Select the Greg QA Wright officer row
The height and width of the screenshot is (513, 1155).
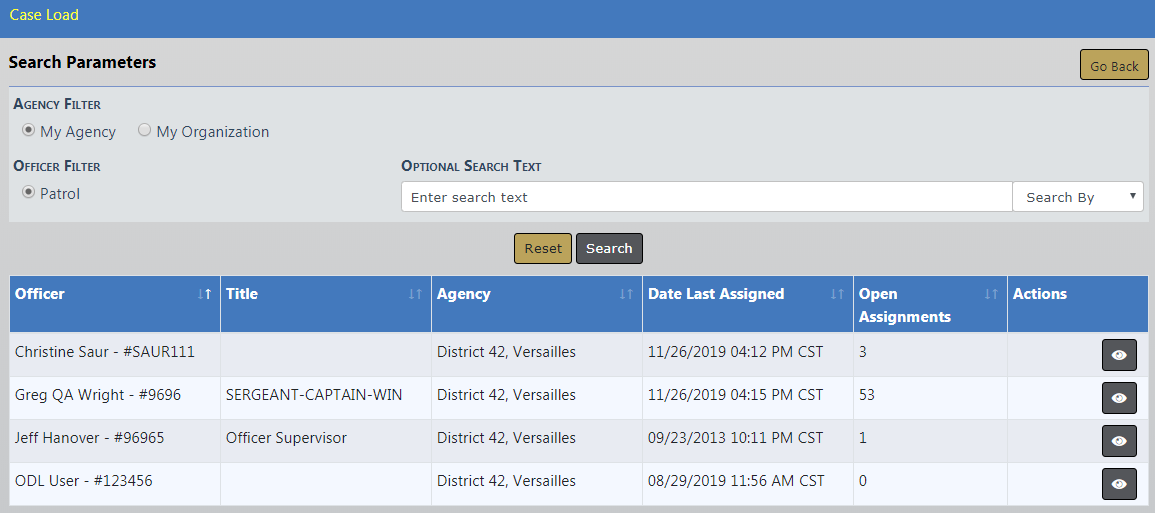pyautogui.click(x=98, y=395)
